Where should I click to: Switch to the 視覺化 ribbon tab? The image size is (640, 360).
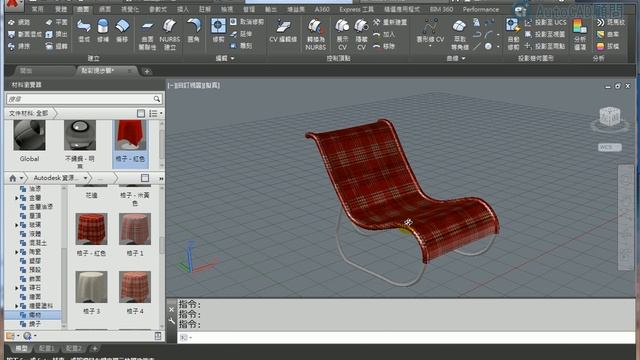point(130,9)
